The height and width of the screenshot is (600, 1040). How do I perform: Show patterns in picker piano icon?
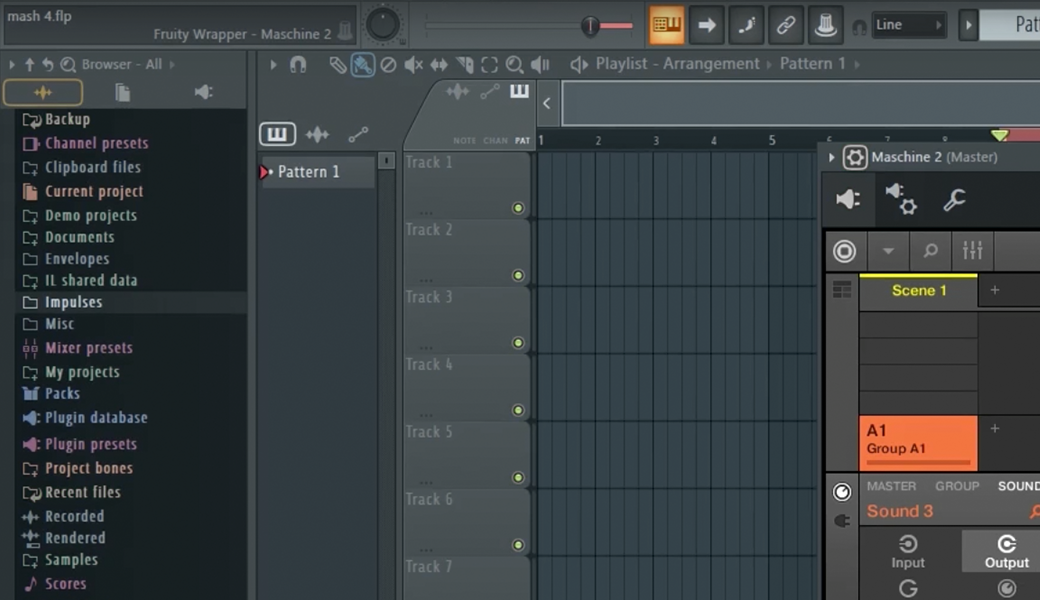[277, 135]
